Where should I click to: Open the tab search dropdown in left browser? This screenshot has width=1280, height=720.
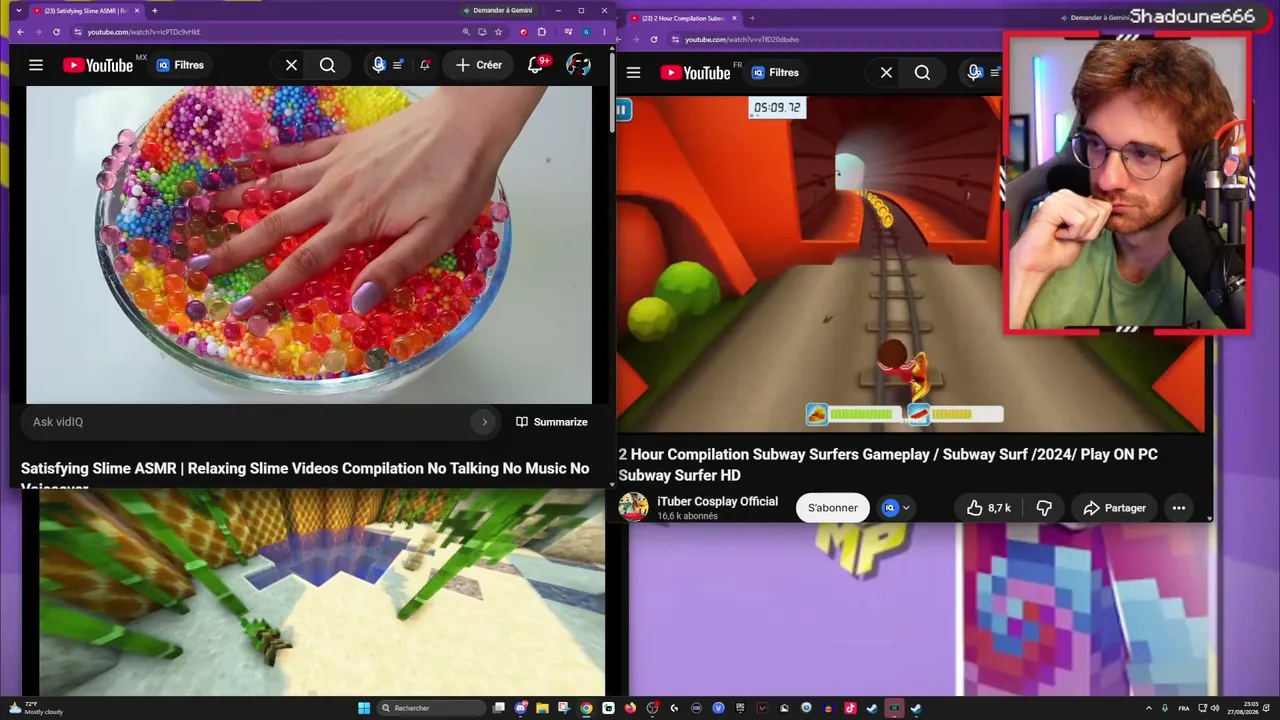[17, 10]
